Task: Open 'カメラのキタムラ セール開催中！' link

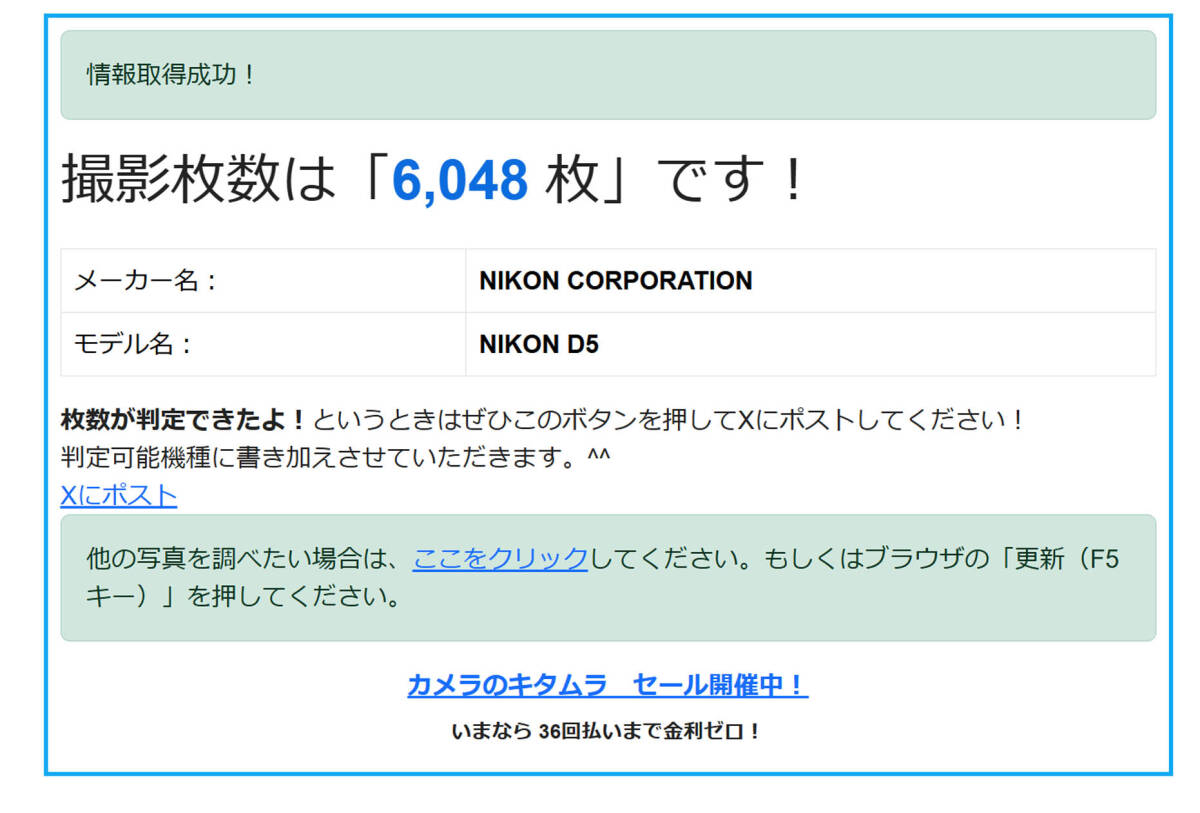Action: pyautogui.click(x=607, y=685)
